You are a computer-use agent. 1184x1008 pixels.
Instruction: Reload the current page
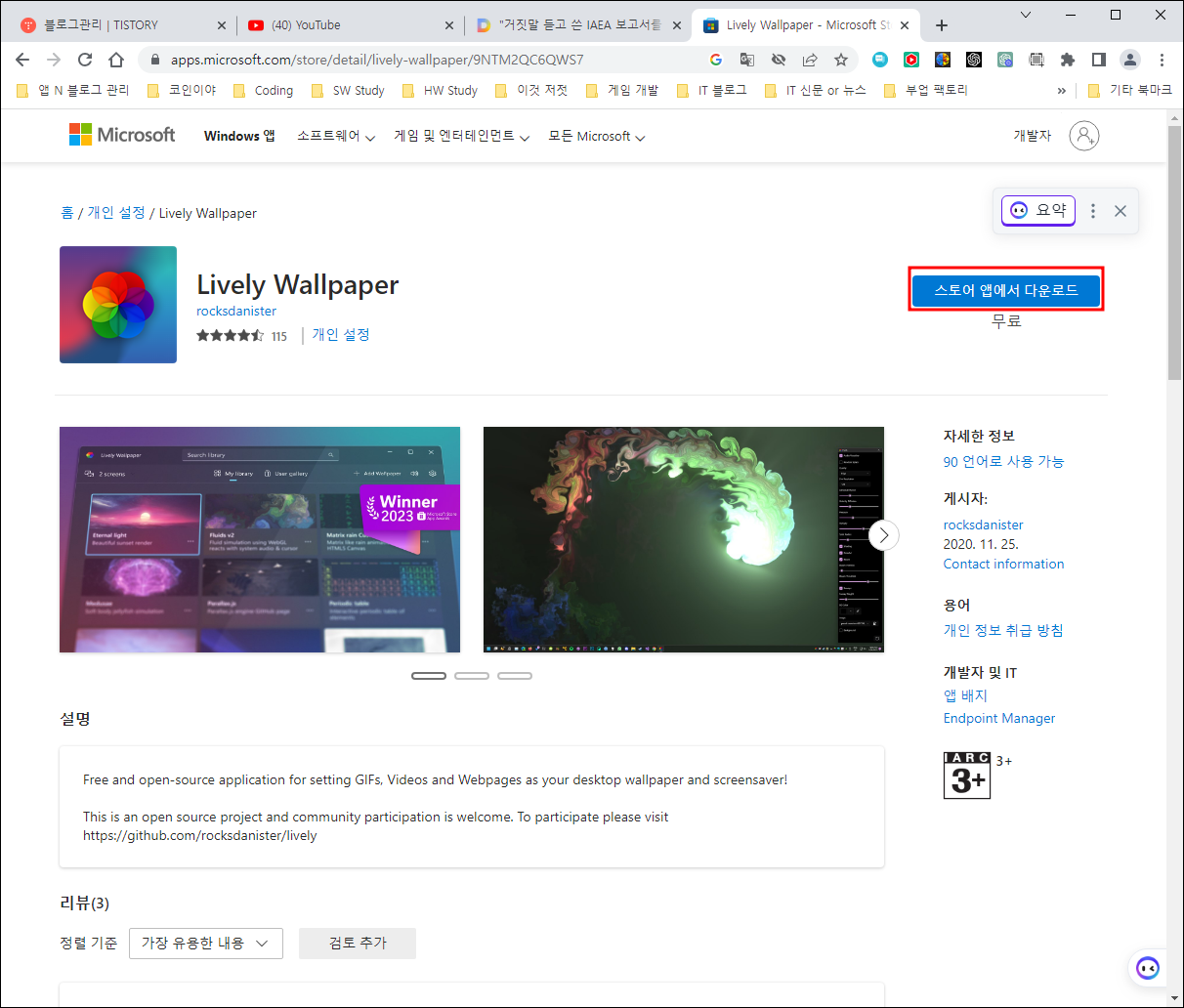point(85,60)
